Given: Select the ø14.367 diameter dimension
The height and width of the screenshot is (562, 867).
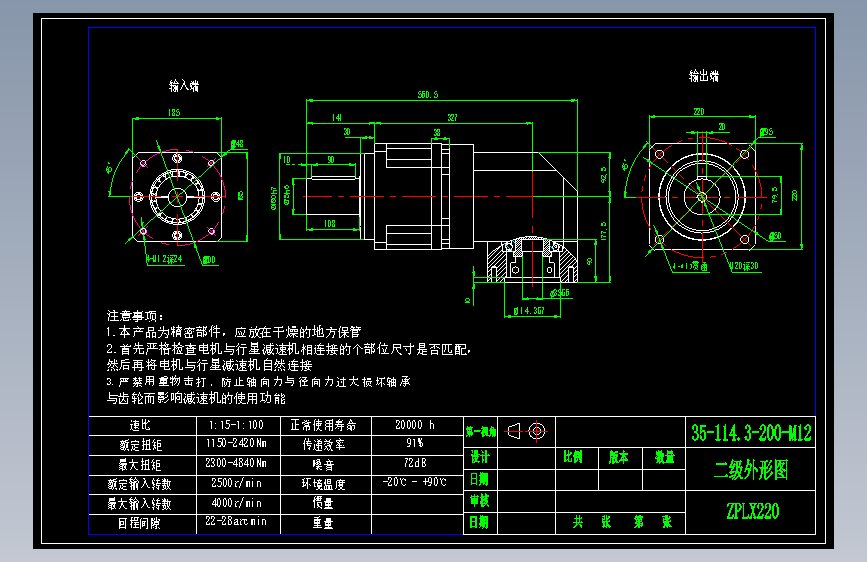Looking at the screenshot, I should (529, 311).
